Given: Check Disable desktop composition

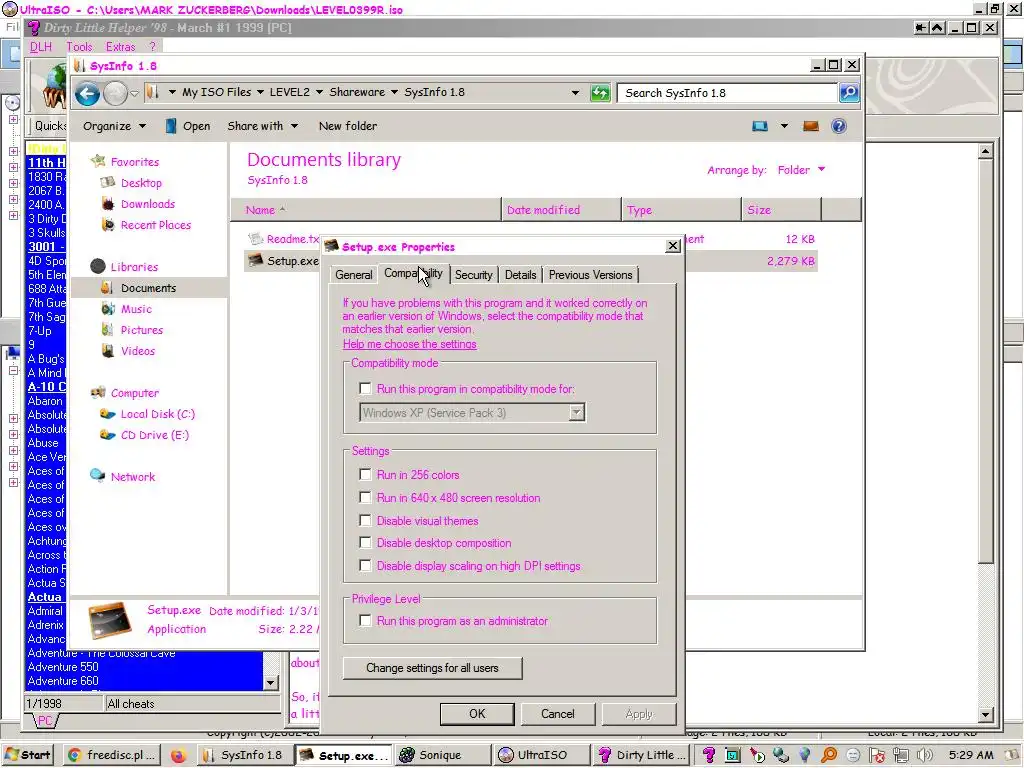Looking at the screenshot, I should (x=365, y=543).
